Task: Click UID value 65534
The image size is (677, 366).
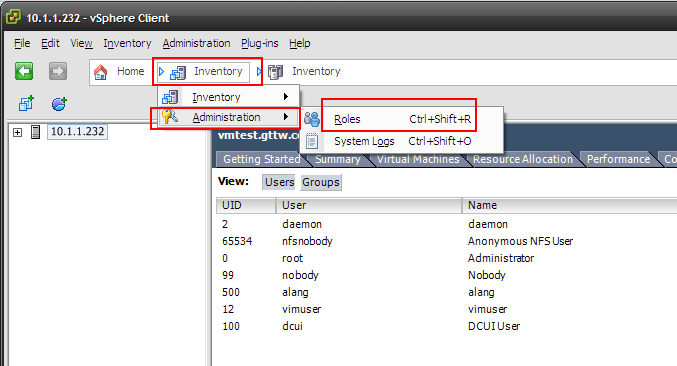Action: coord(237,241)
